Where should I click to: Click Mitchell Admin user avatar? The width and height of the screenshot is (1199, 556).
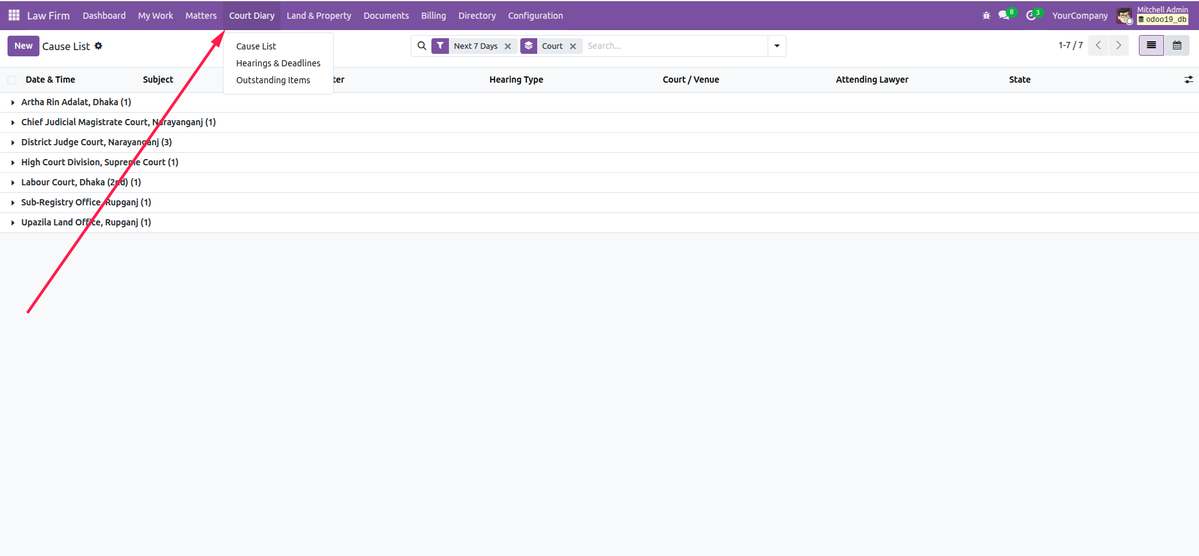(1124, 15)
